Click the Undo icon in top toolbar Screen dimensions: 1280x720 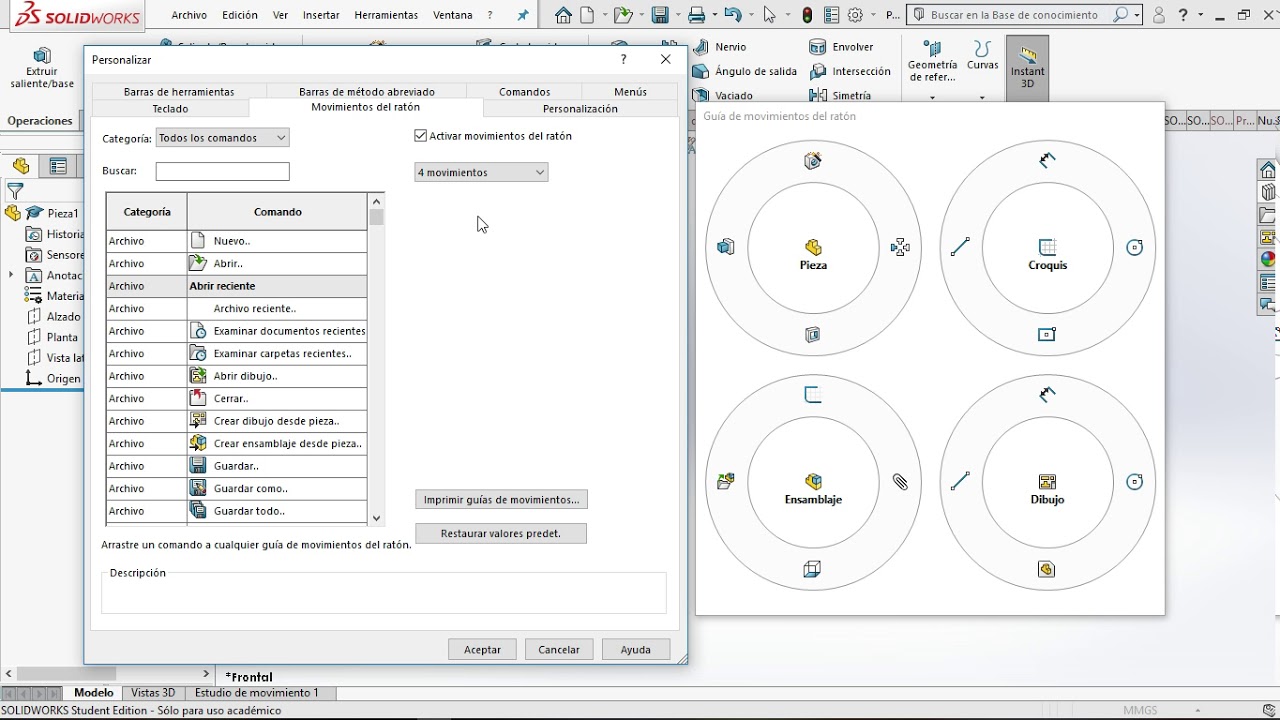[733, 15]
